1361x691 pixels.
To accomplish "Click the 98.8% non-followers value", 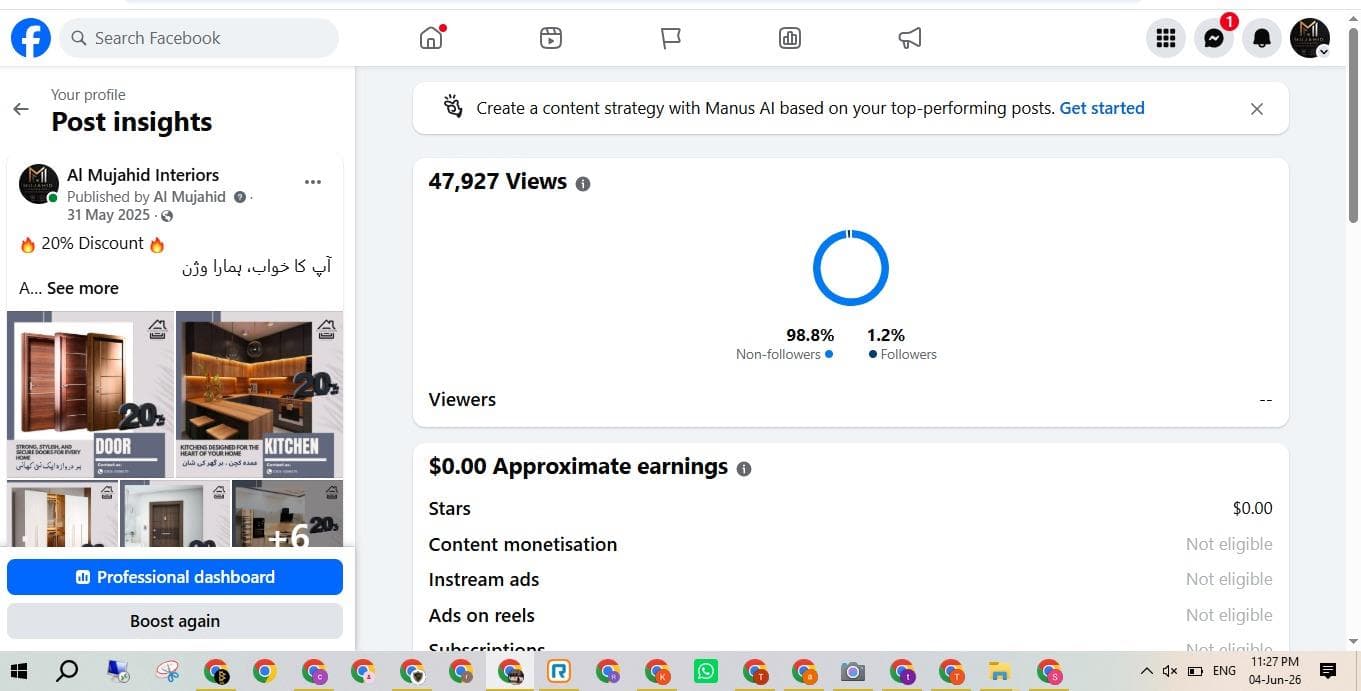I will 810,335.
